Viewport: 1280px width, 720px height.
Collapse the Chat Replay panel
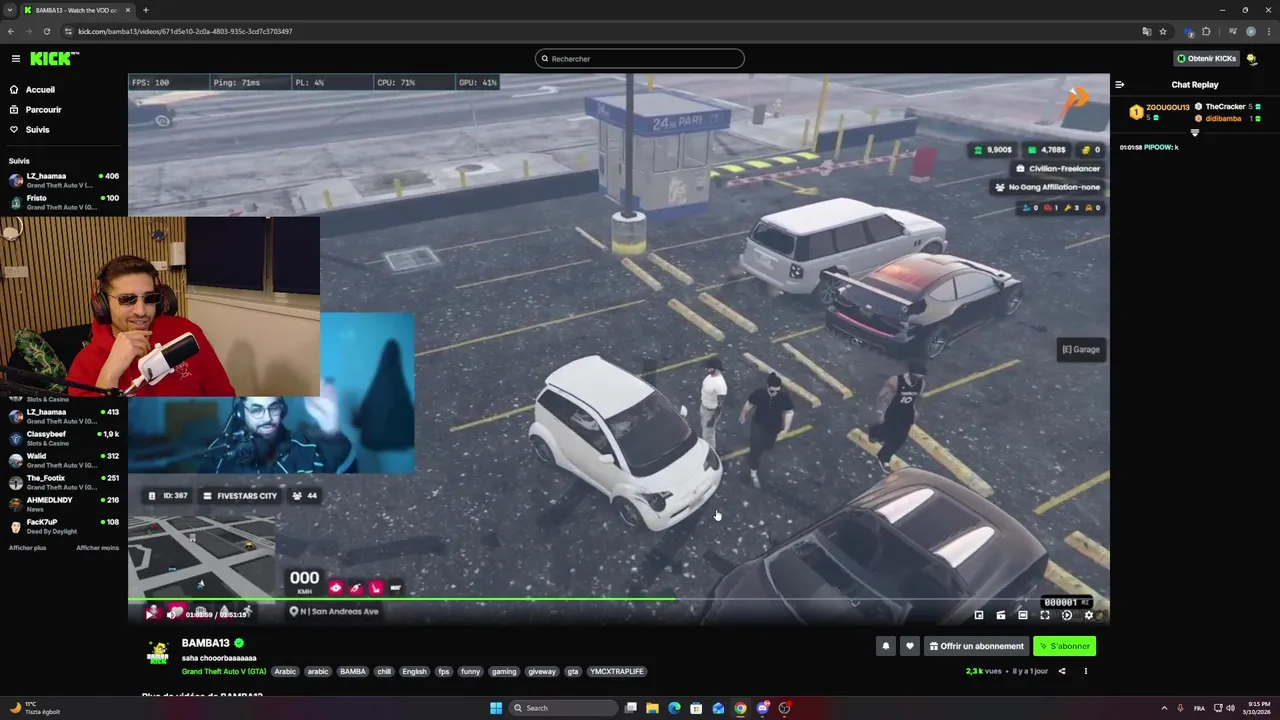click(1120, 85)
